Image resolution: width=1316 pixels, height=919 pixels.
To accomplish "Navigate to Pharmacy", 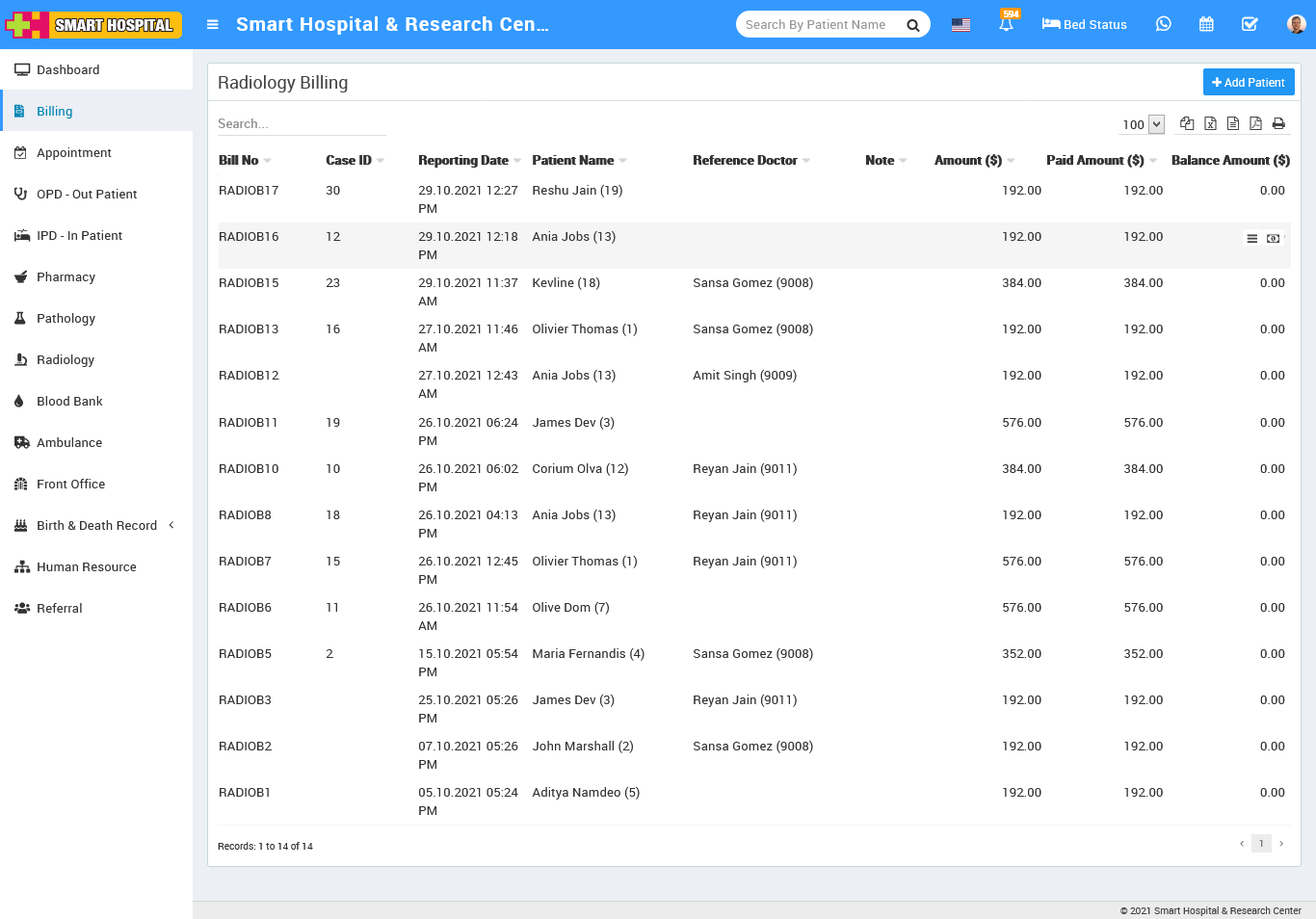I will (x=96, y=276).
